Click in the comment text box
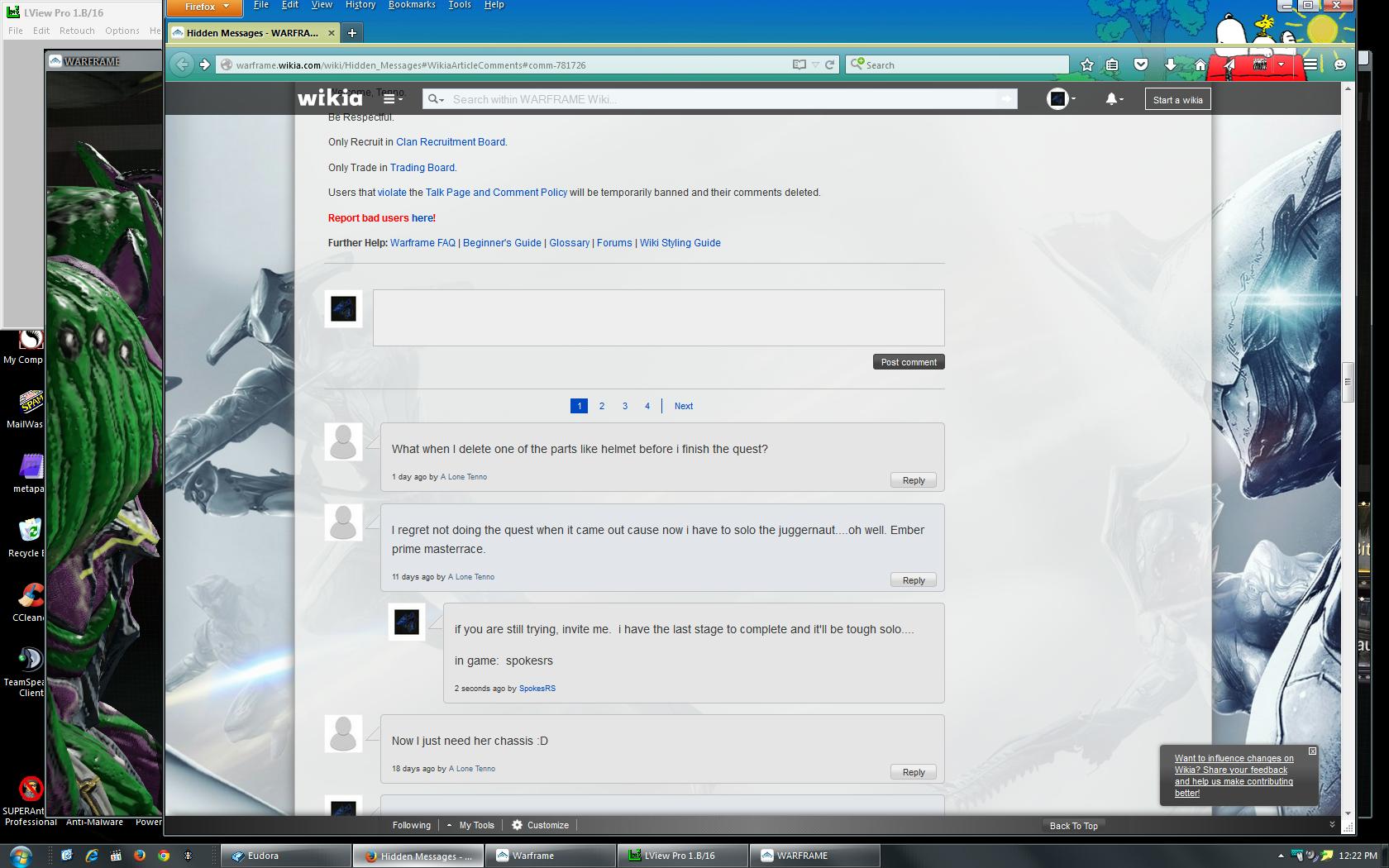Screen dimensions: 1389x868 click(x=658, y=317)
